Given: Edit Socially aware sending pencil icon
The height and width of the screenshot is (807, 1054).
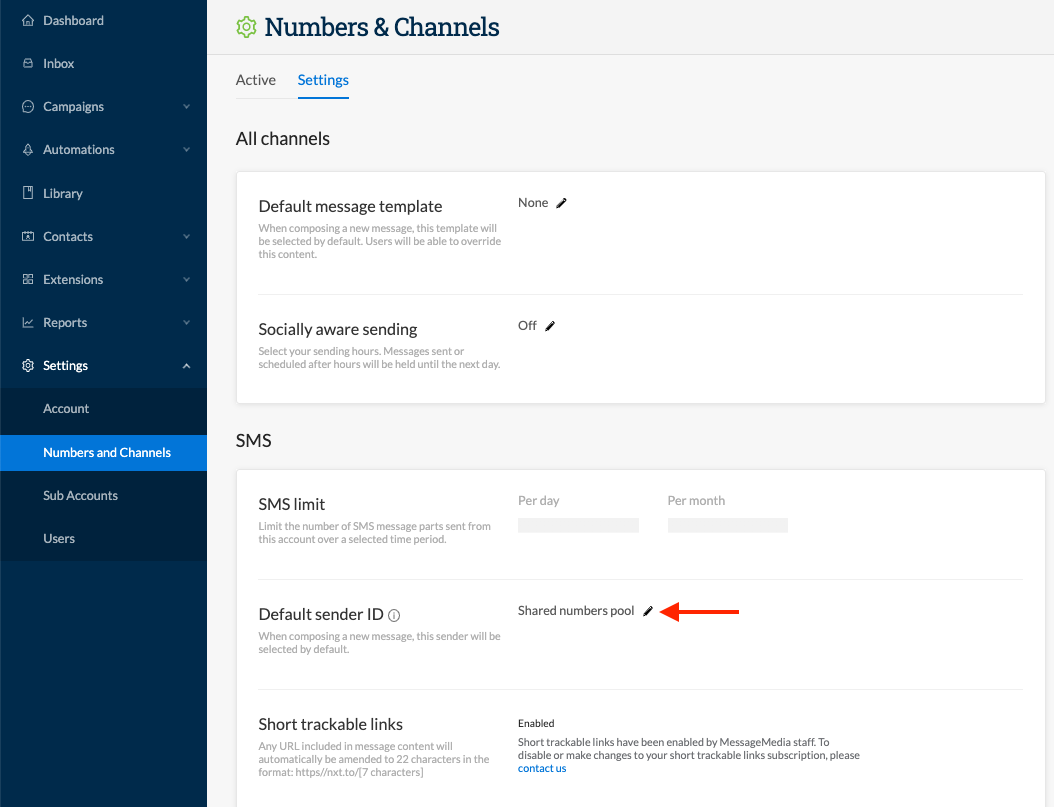Looking at the screenshot, I should pos(550,326).
